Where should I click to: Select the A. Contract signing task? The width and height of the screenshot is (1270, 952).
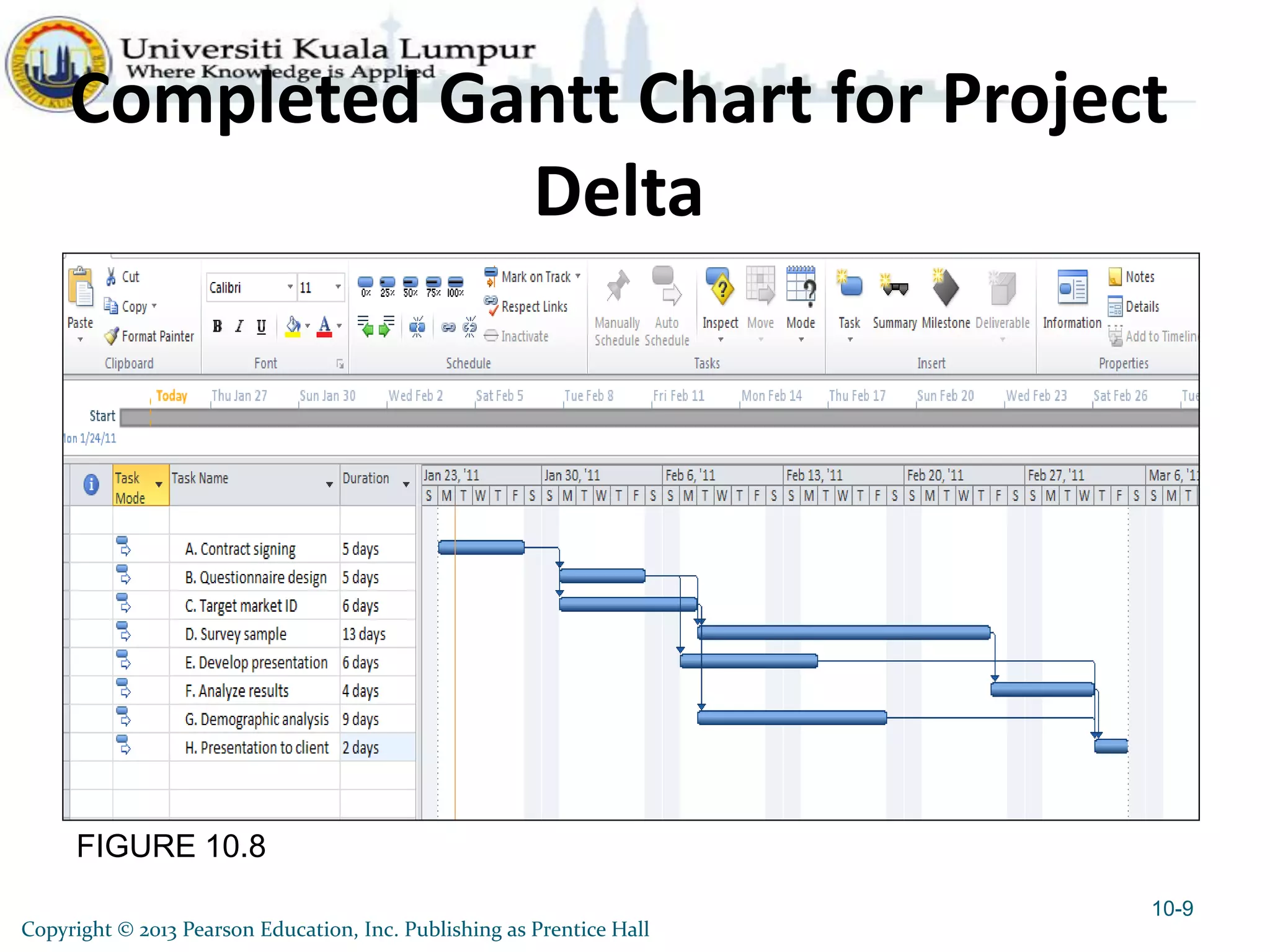point(240,549)
